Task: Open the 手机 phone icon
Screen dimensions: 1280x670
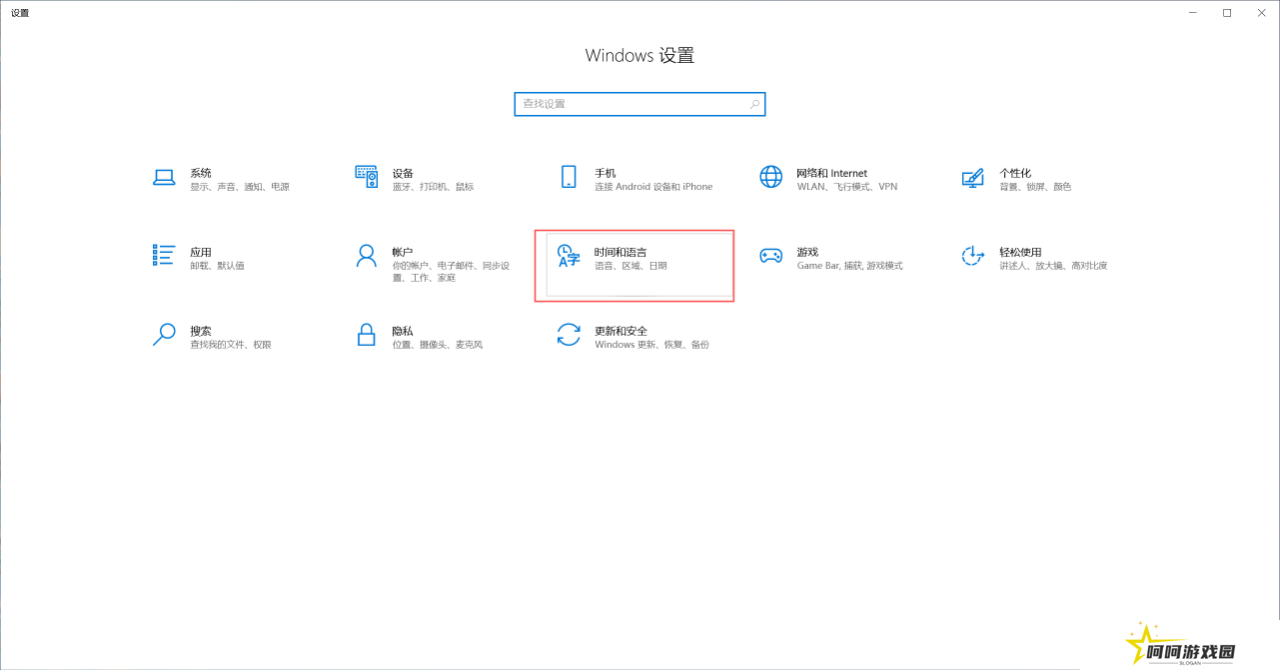Action: (569, 177)
